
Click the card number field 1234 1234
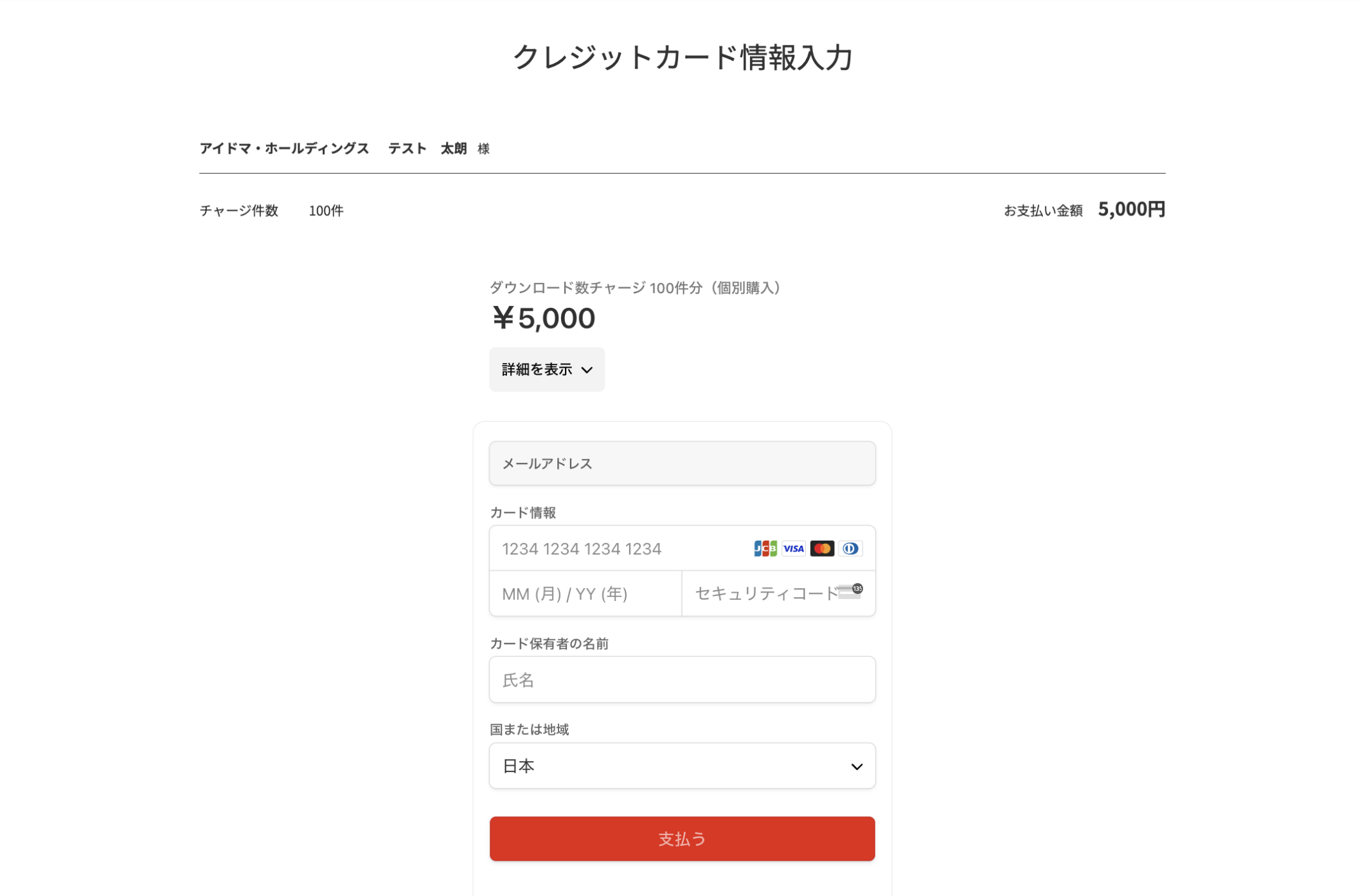coord(617,549)
